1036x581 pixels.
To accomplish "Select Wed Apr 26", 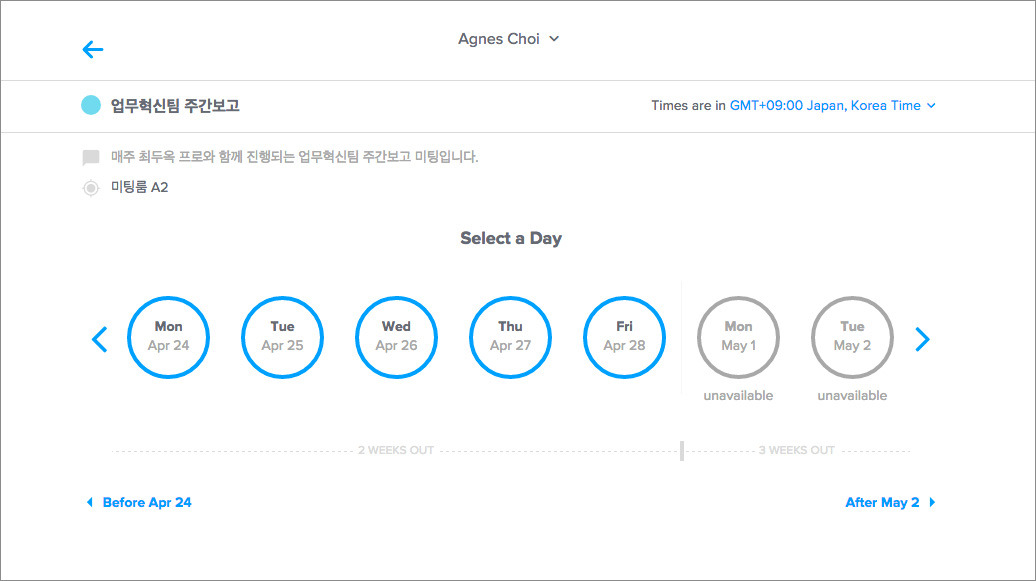I will [x=396, y=337].
